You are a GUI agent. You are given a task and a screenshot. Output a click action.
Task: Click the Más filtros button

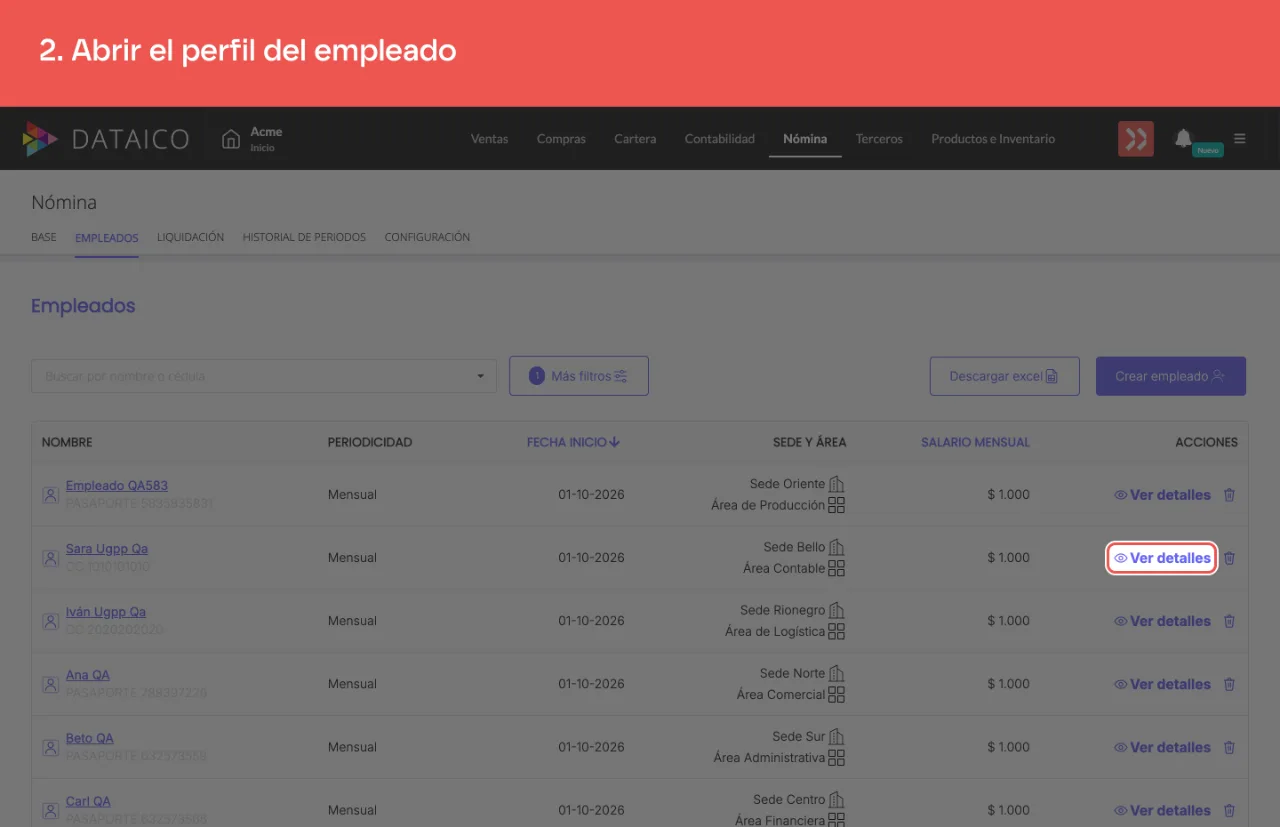click(x=579, y=376)
